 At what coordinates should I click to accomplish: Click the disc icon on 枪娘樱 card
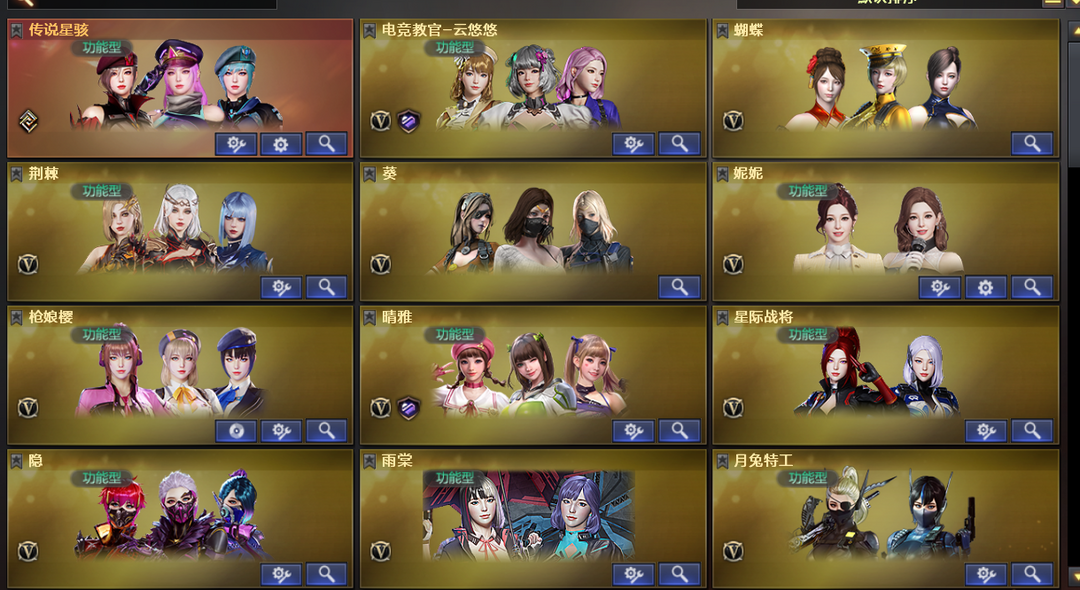236,431
